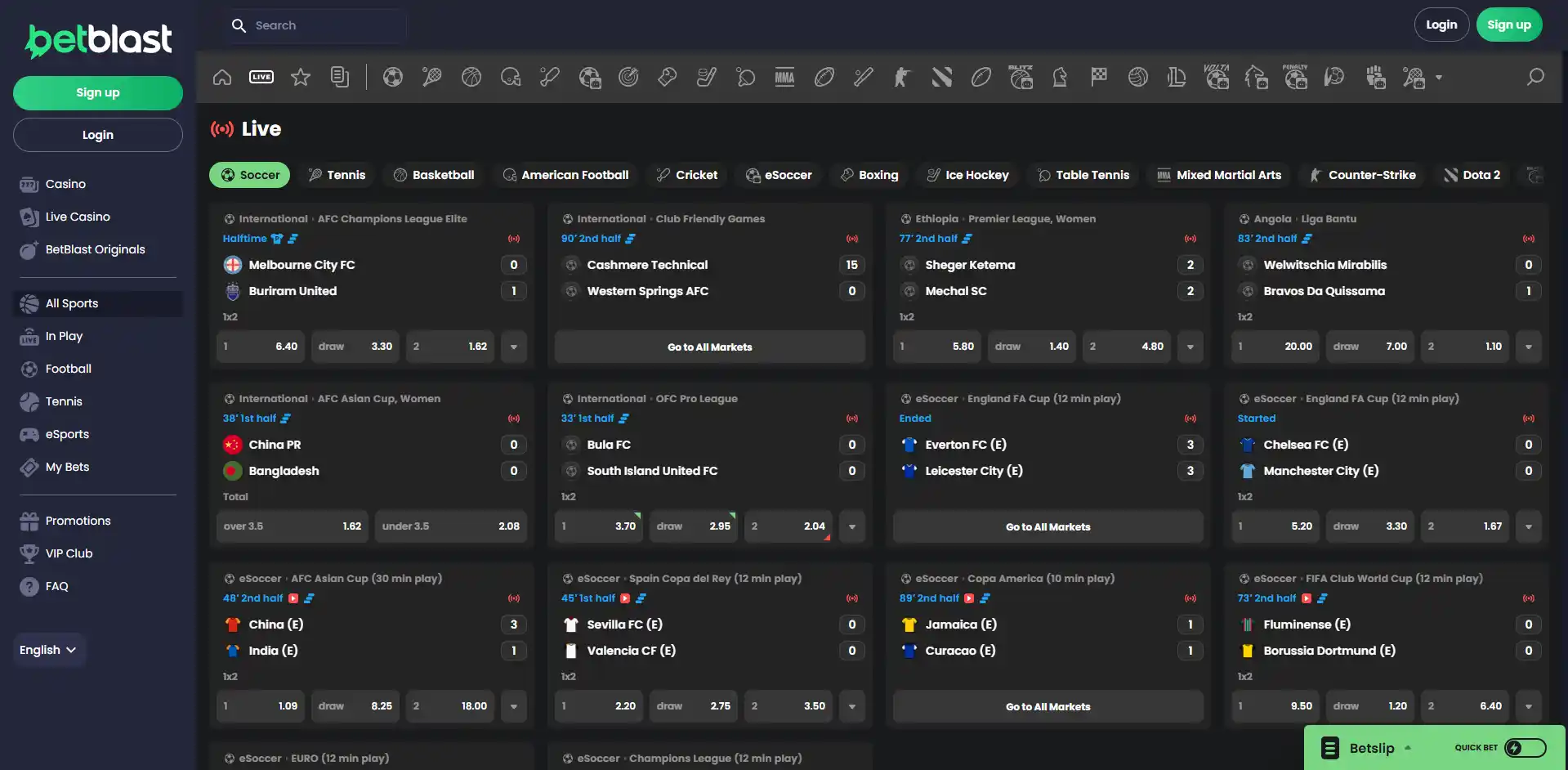Select the cricket bat icon in toolbar
Screen dimensions: 1568x770
(550, 77)
